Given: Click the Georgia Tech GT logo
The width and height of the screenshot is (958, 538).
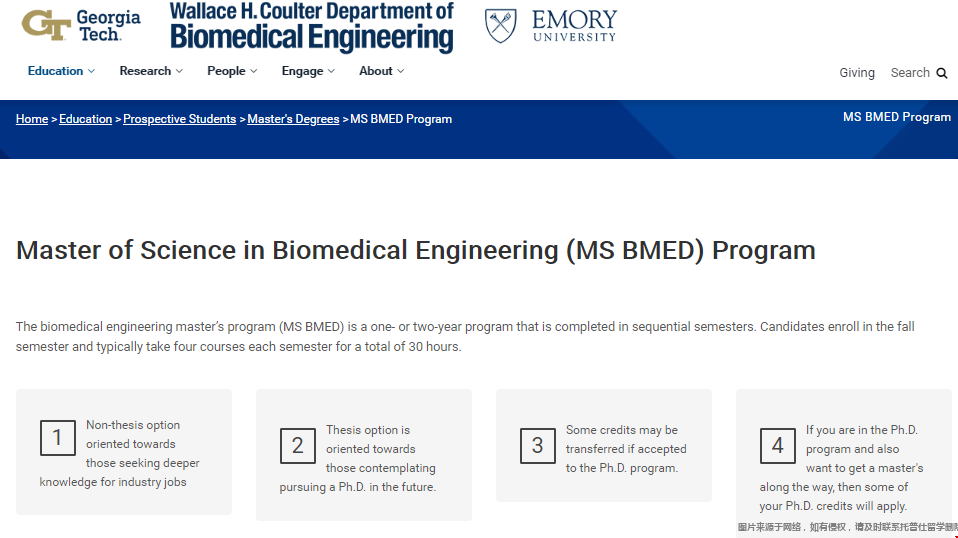Looking at the screenshot, I should 46,26.
